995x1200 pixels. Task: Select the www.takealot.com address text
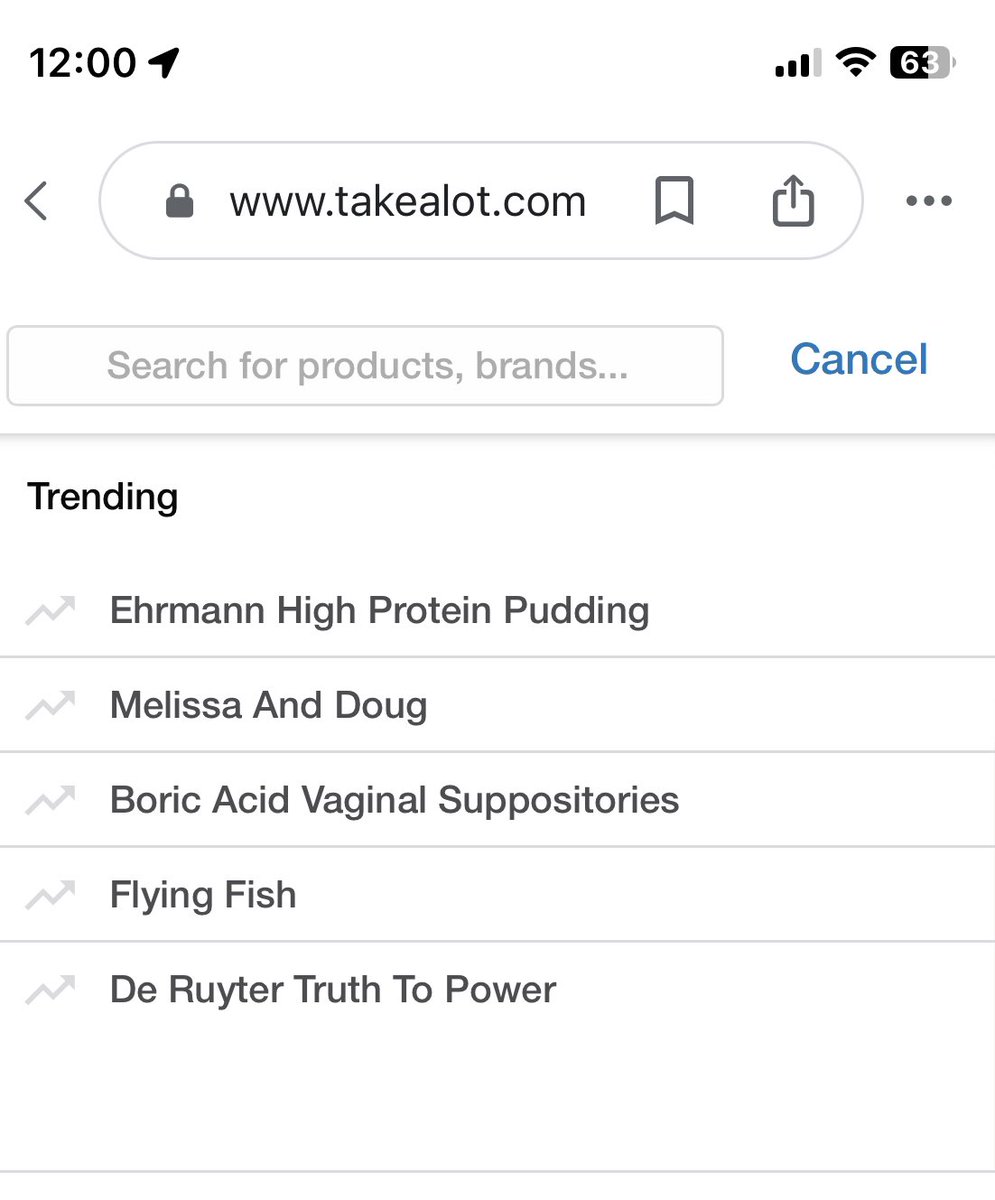(408, 202)
